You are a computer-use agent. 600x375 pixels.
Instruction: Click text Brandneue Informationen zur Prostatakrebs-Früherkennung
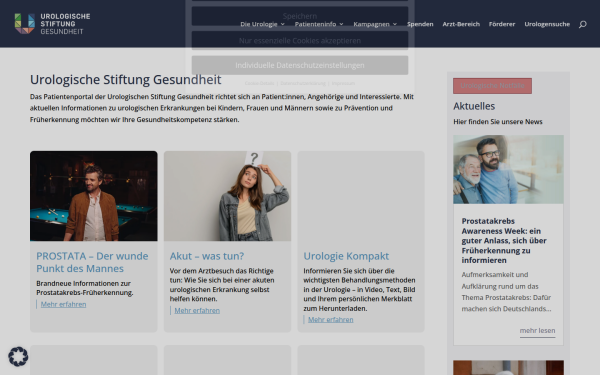tap(85, 288)
